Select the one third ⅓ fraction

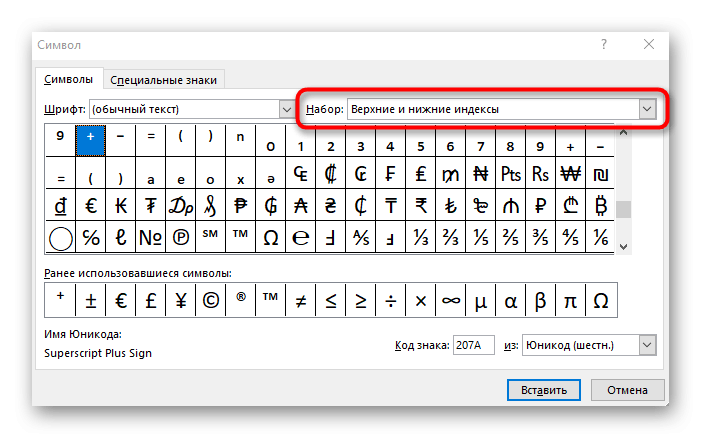click(420, 237)
